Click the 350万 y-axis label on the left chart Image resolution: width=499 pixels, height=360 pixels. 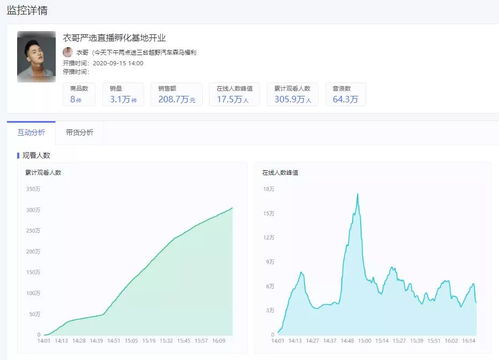[33, 189]
